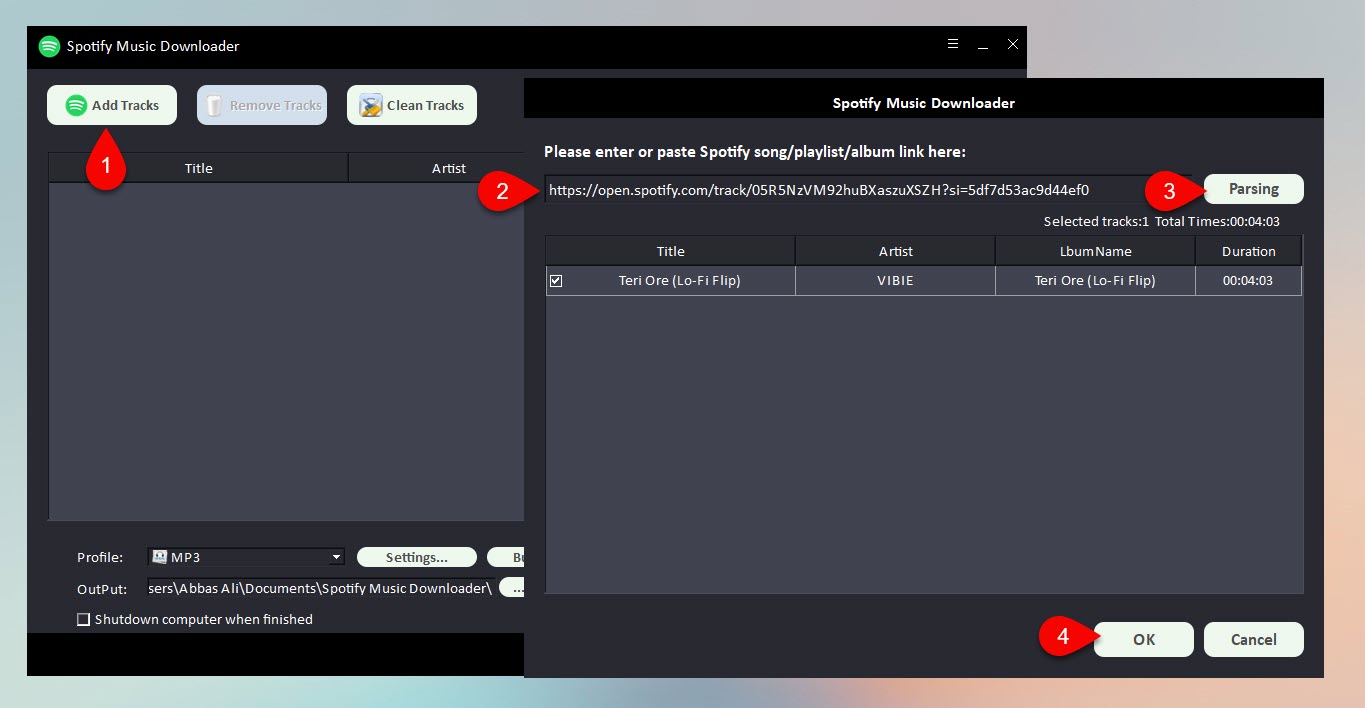The image size is (1365, 708).
Task: Browse for output folder with the ... button
Action: click(x=512, y=588)
